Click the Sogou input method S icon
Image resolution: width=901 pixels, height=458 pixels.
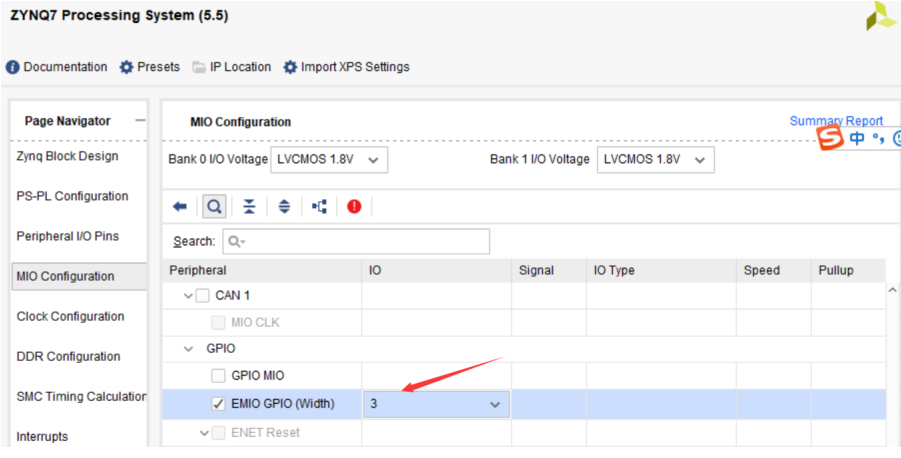tap(831, 138)
